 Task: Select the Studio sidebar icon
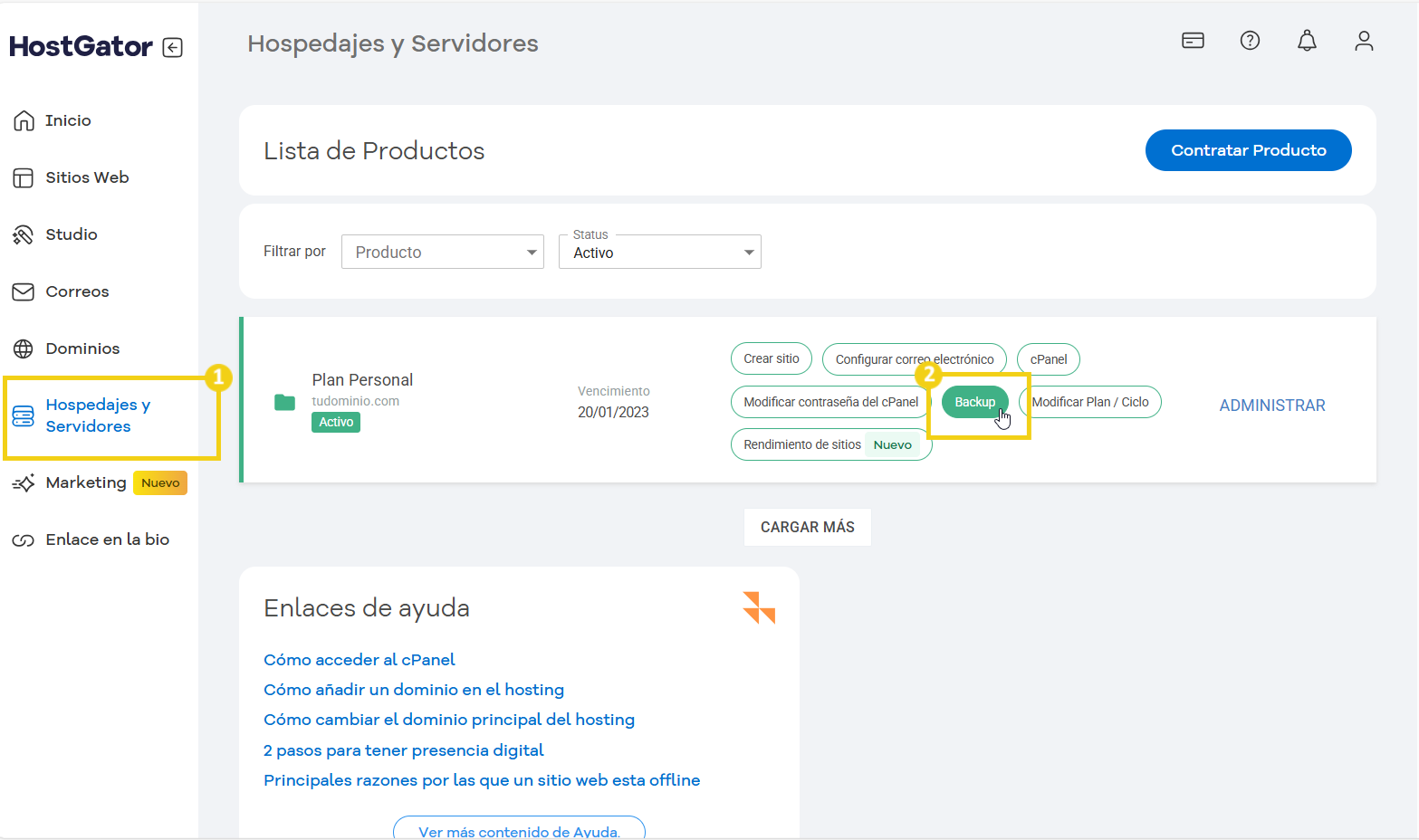[x=24, y=234]
